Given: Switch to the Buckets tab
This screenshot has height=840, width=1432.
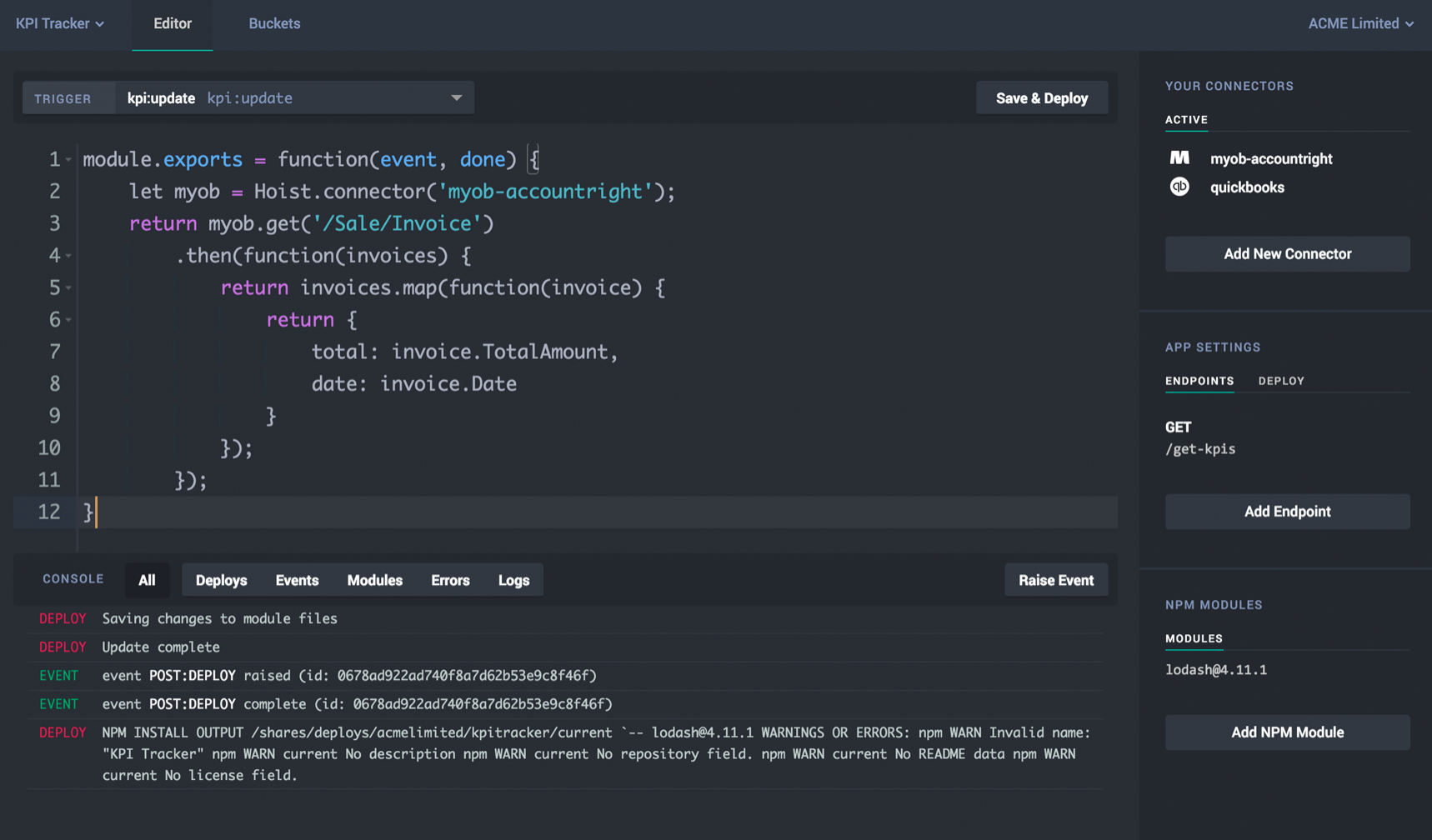Looking at the screenshot, I should 274,23.
